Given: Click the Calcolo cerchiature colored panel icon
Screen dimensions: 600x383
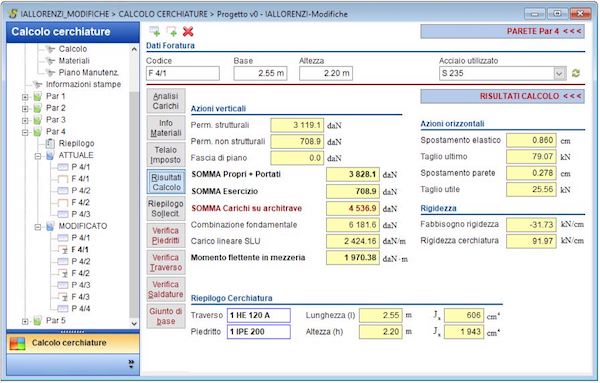Looking at the screenshot, I should [17, 343].
